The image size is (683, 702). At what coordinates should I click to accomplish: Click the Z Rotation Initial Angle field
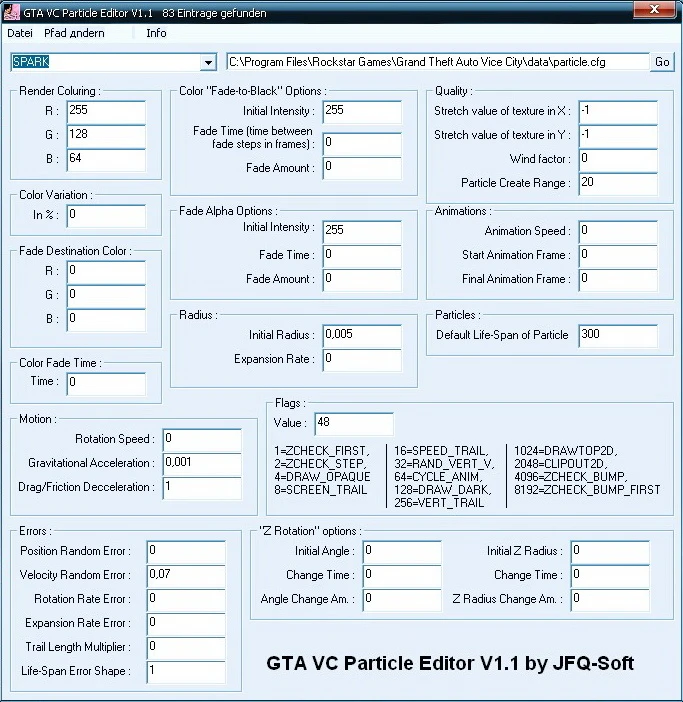(x=402, y=552)
